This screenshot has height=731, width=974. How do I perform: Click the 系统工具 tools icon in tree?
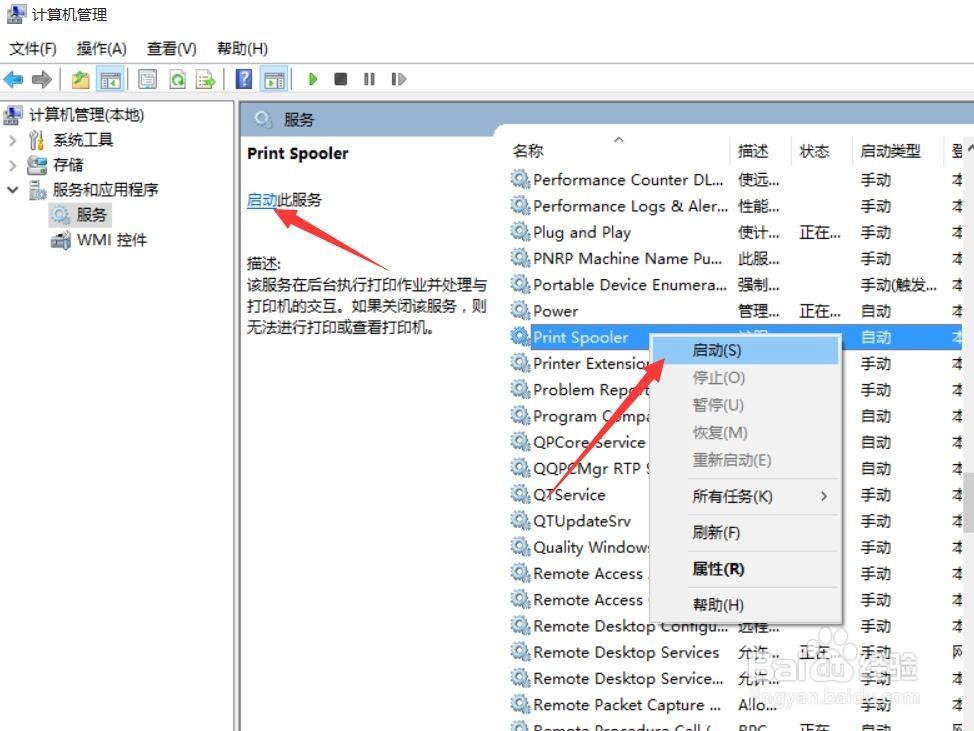pos(37,140)
